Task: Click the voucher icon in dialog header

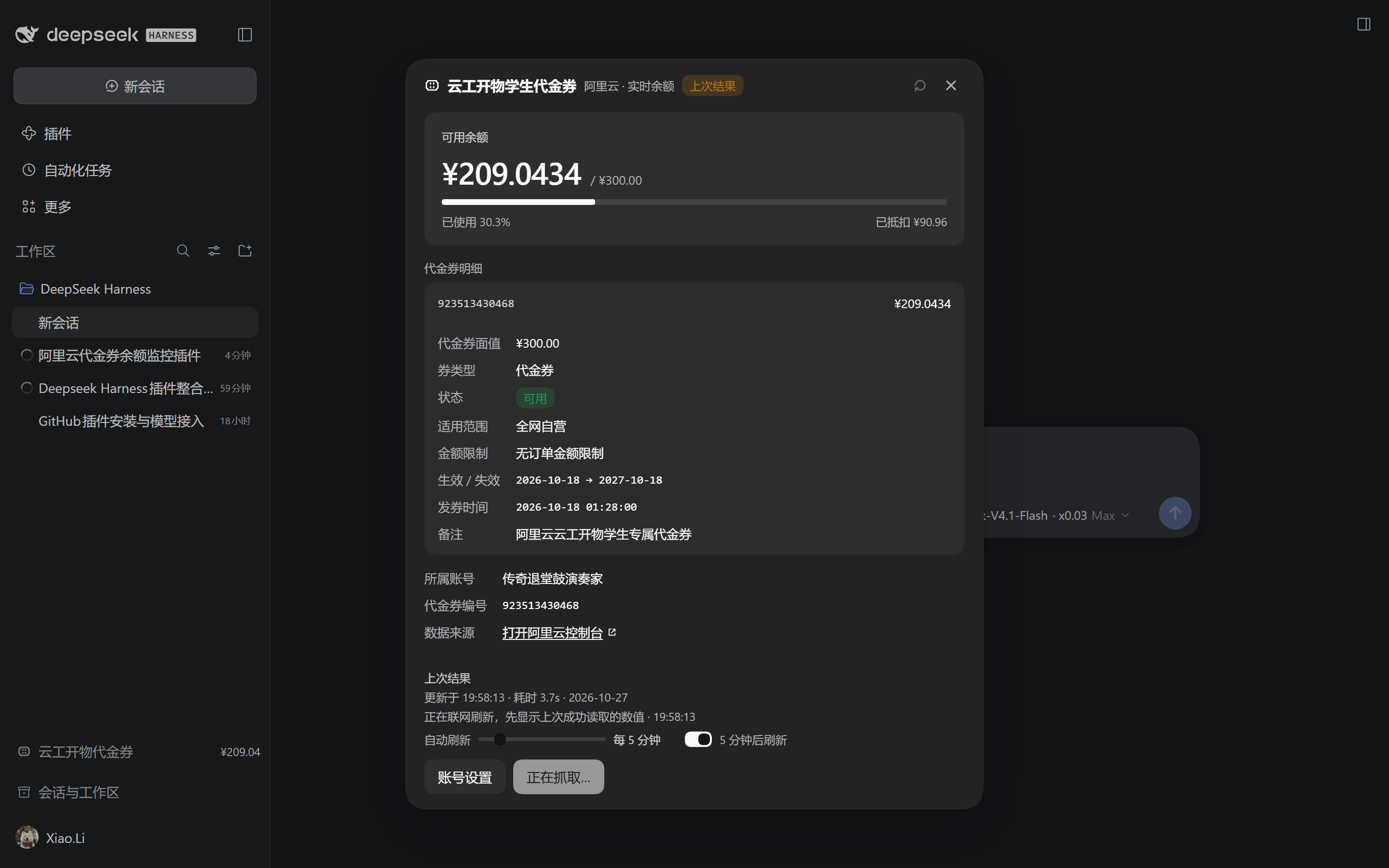Action: pos(432,85)
